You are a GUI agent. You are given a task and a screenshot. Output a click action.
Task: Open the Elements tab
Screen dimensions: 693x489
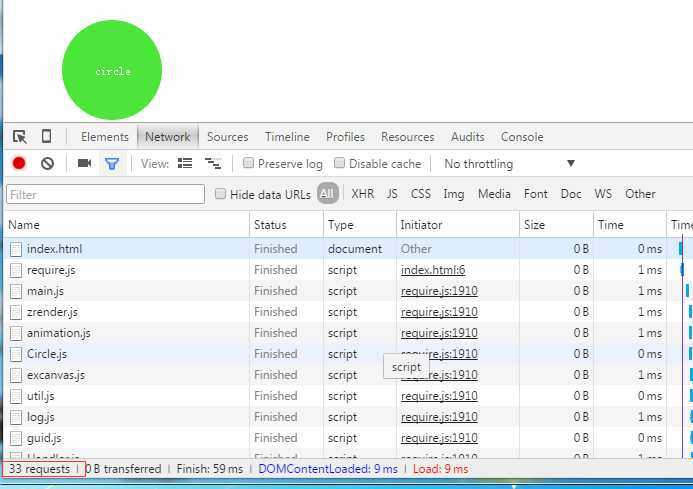[105, 137]
